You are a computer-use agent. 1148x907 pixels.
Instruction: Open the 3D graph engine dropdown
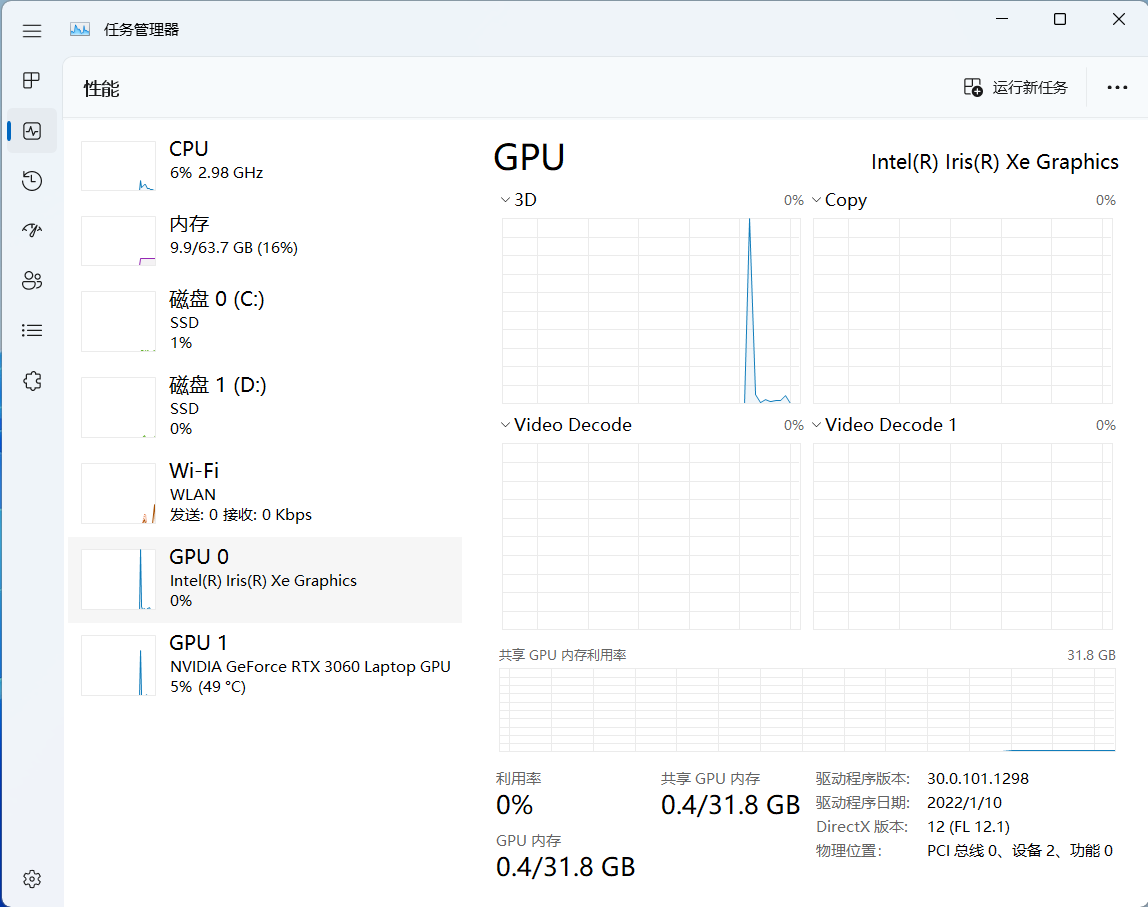(505, 200)
